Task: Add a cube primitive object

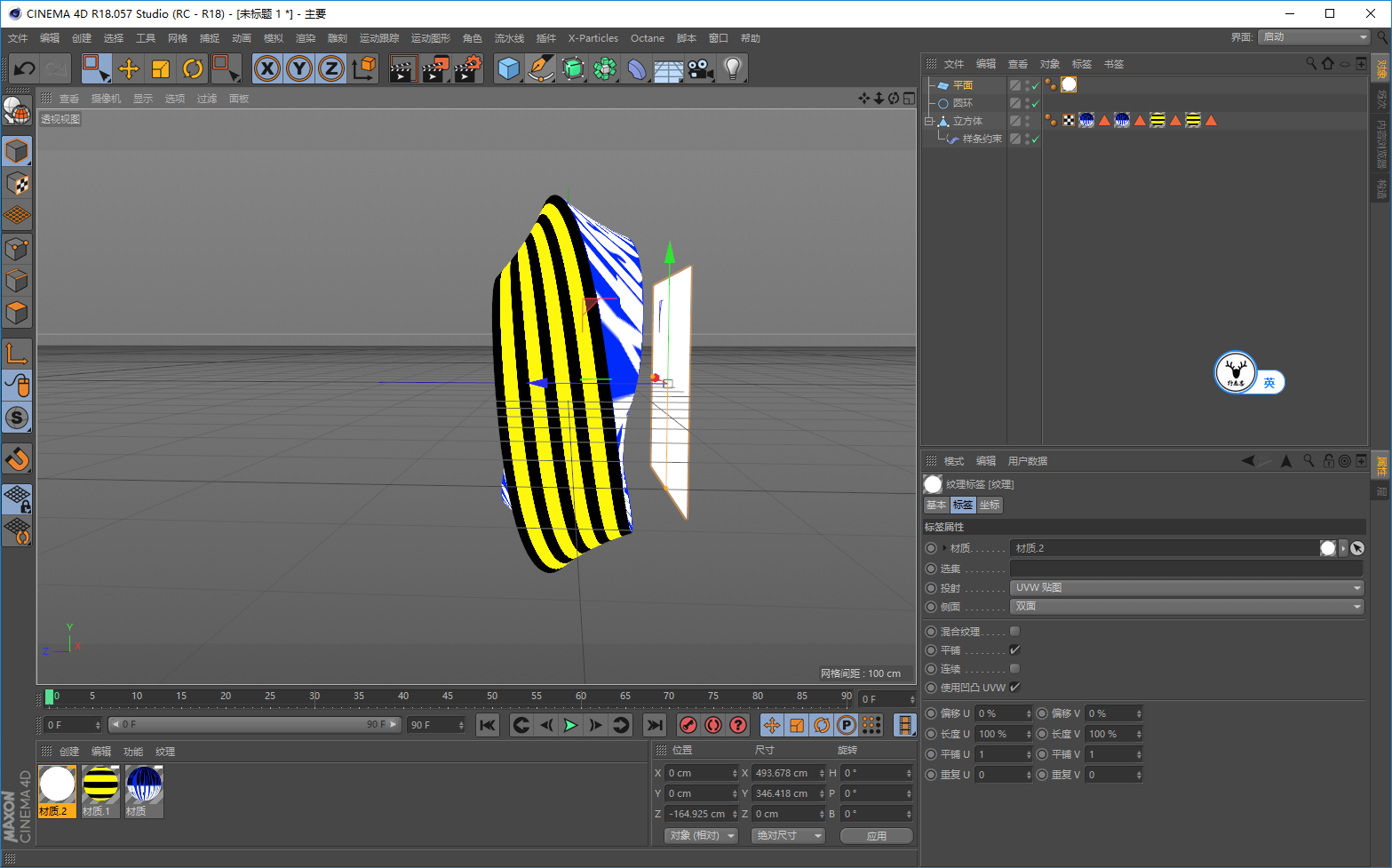Action: click(x=509, y=68)
